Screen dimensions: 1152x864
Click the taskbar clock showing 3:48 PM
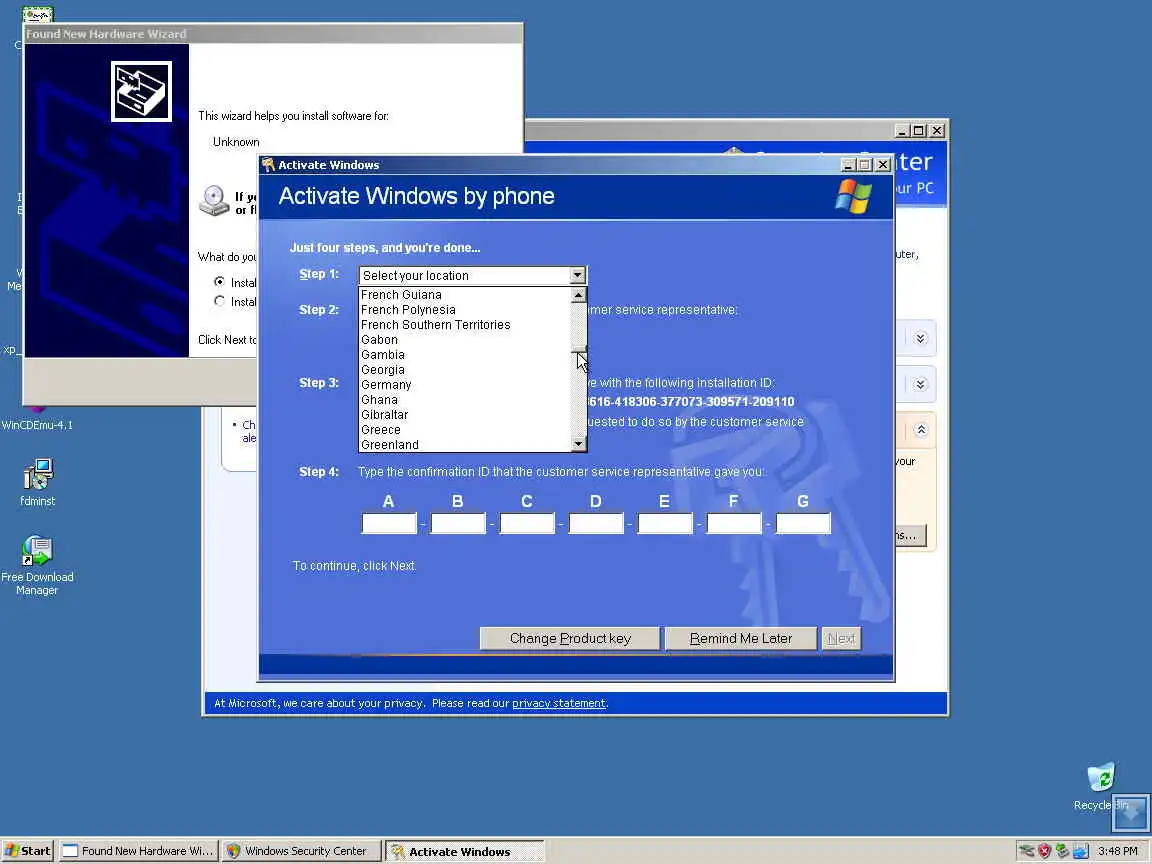tap(1117, 851)
